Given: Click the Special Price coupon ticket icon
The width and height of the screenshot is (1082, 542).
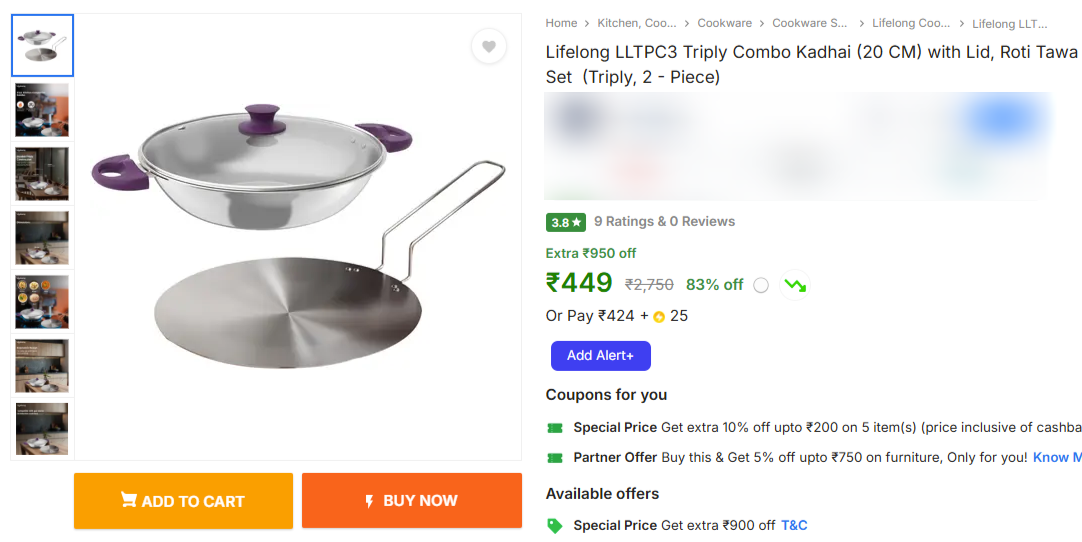Looking at the screenshot, I should pyautogui.click(x=555, y=428).
